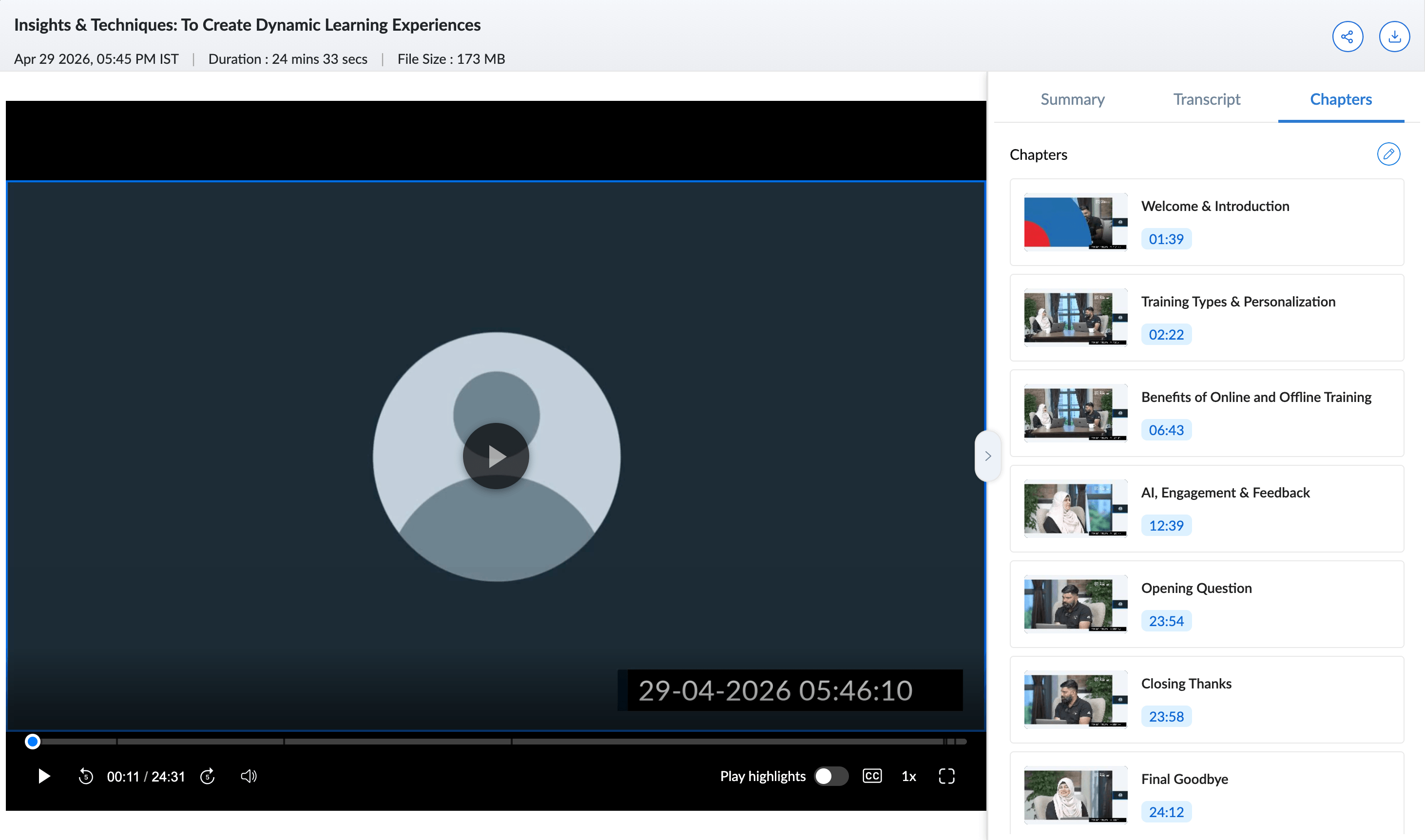Open Closing Thanks chapter thumbnail
This screenshot has height=840, width=1425.
click(x=1075, y=700)
